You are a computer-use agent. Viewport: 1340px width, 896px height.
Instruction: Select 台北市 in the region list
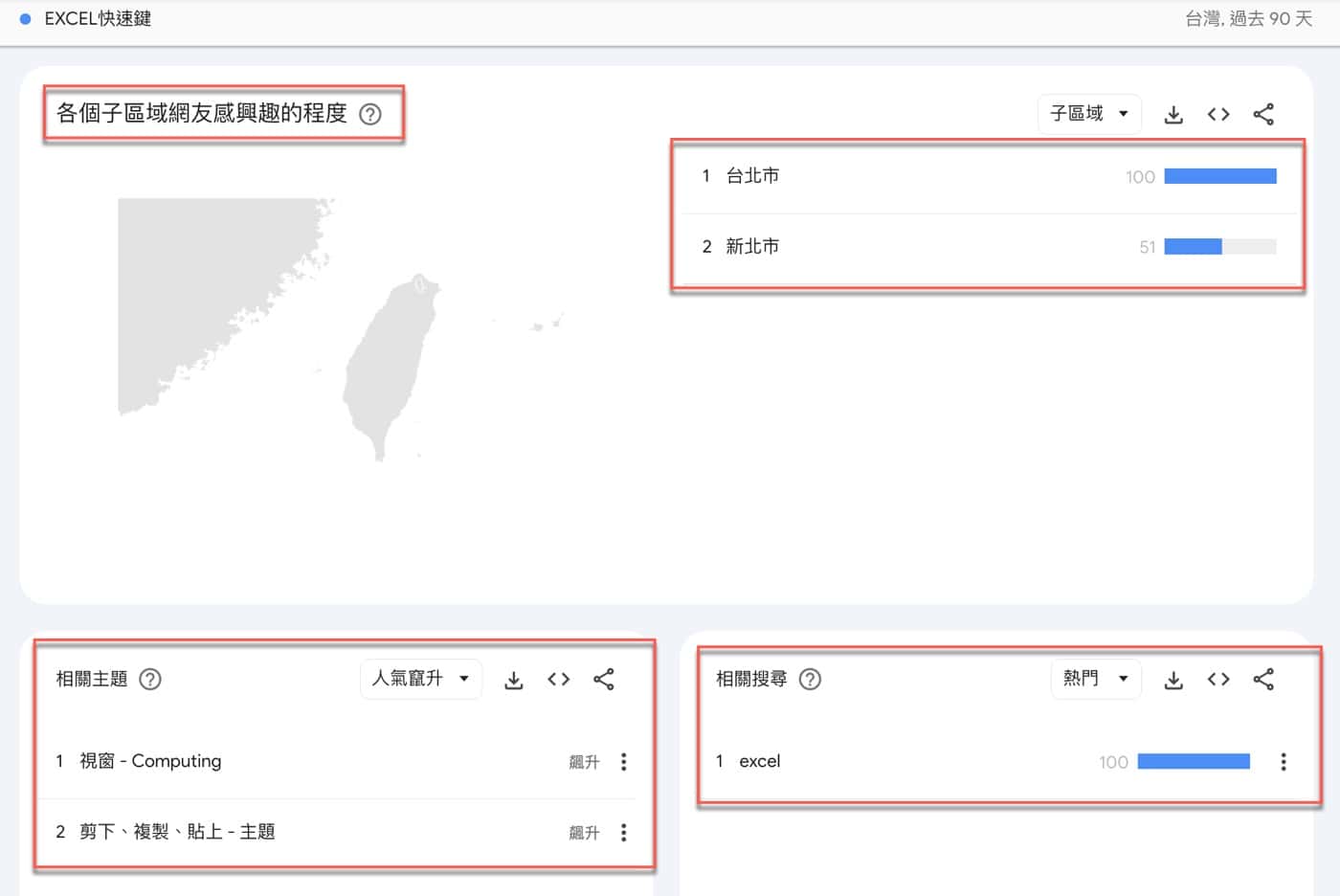(x=752, y=176)
